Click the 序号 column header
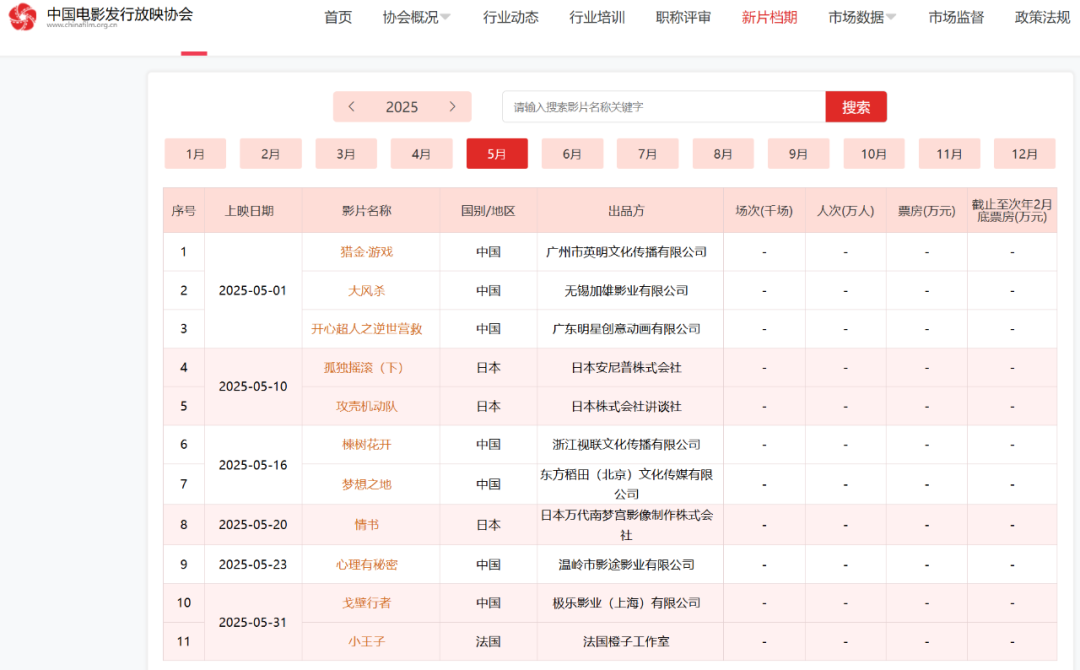The height and width of the screenshot is (670, 1080). click(183, 211)
